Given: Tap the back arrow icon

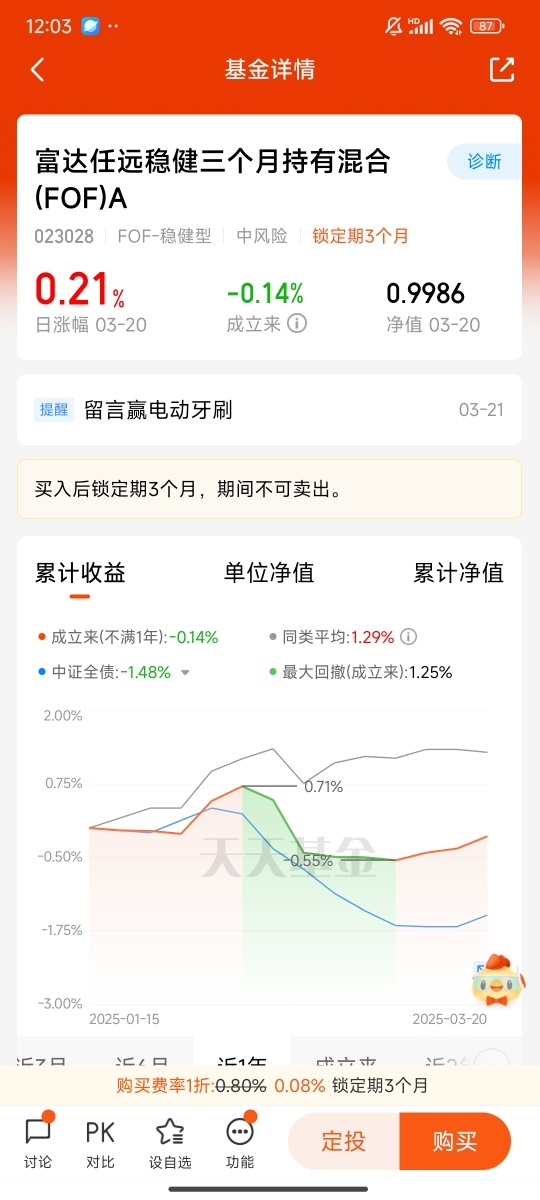Looking at the screenshot, I should (x=38, y=70).
